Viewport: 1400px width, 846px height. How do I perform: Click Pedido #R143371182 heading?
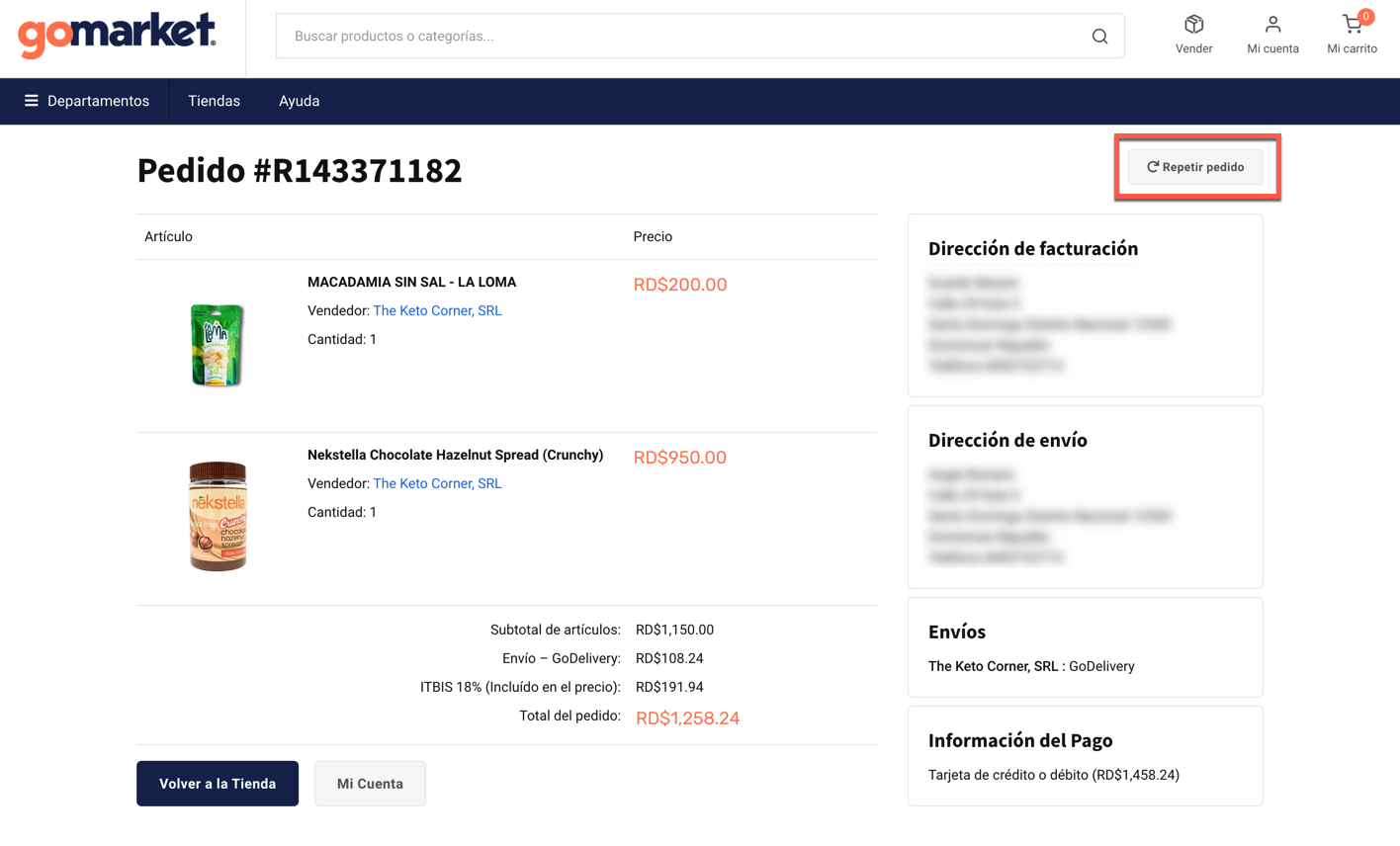(300, 170)
